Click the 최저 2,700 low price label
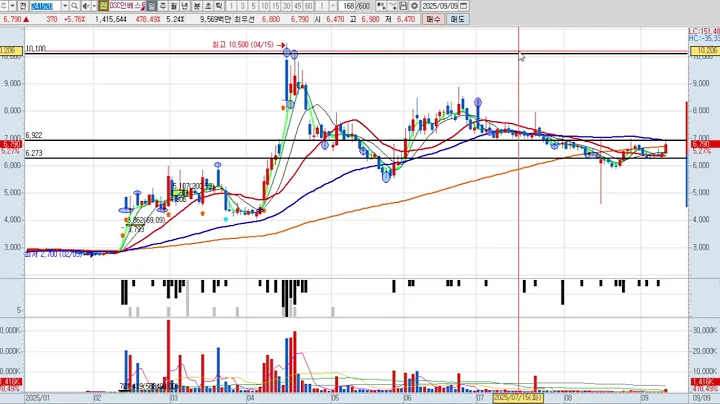Screen dimensions: 720x404 (54, 254)
